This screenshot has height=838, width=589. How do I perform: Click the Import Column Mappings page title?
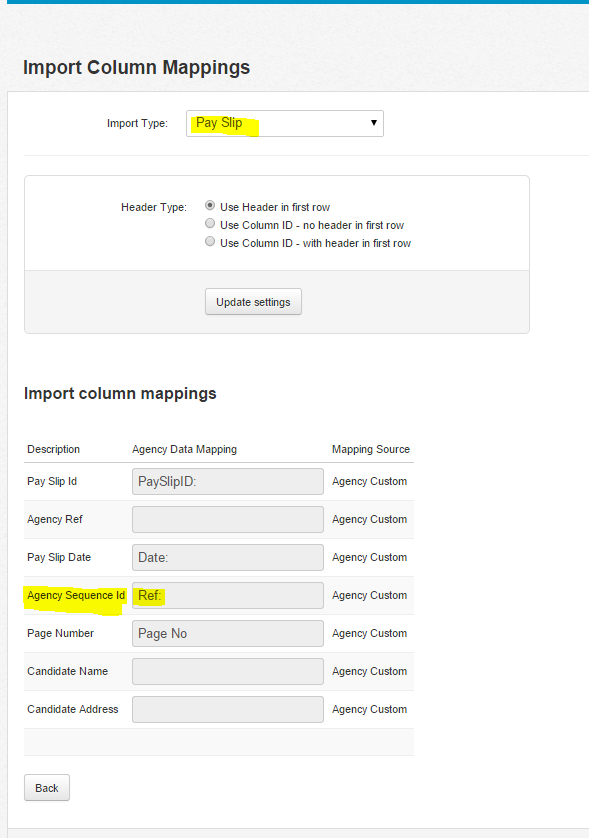(136, 68)
